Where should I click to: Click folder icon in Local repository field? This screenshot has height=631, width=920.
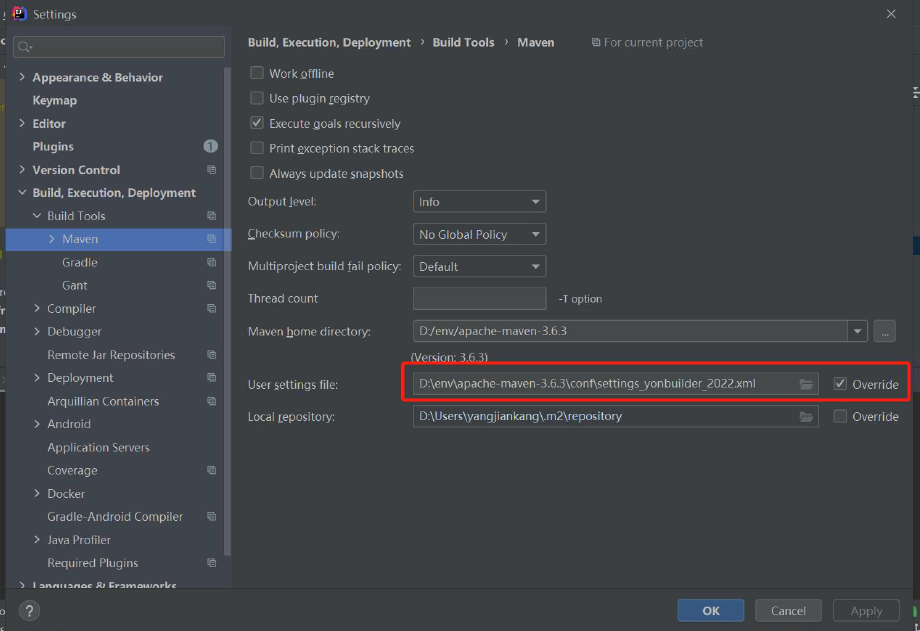pyautogui.click(x=806, y=416)
